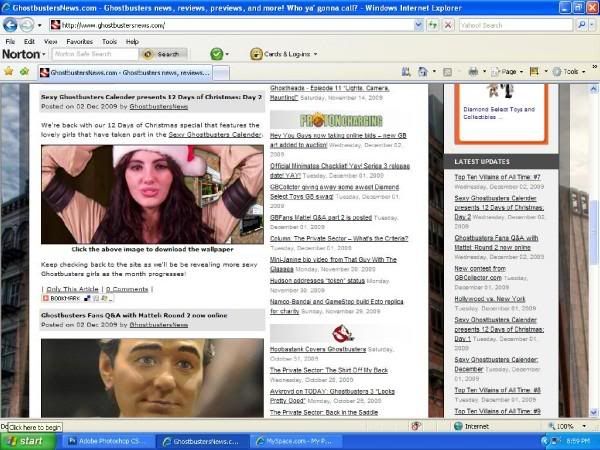Open the Favorites menu
The height and width of the screenshot is (450, 600).
(80, 41)
